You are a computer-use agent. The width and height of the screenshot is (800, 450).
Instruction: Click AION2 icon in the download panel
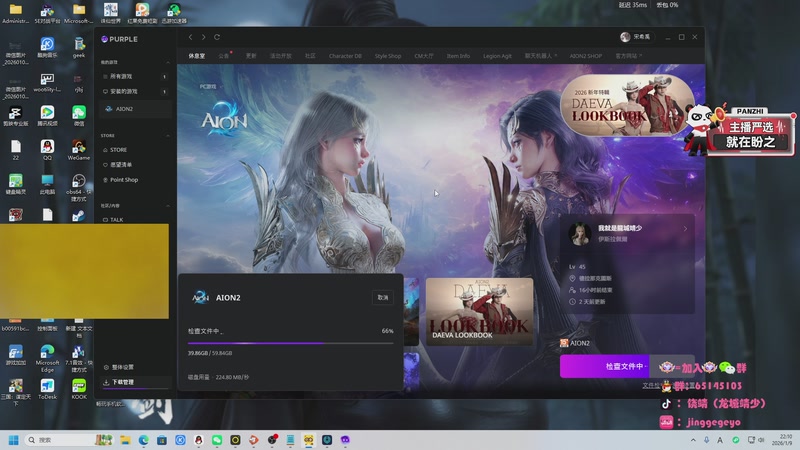[201, 297]
